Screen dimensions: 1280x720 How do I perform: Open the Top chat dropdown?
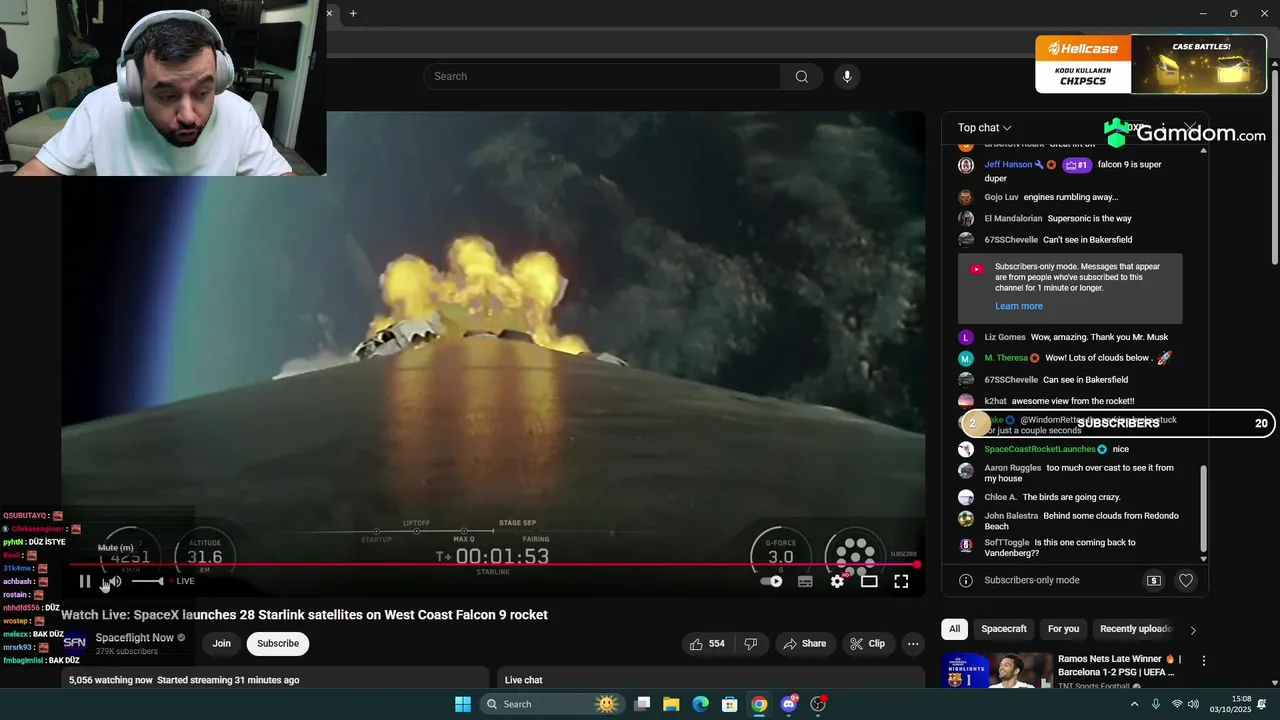point(984,127)
